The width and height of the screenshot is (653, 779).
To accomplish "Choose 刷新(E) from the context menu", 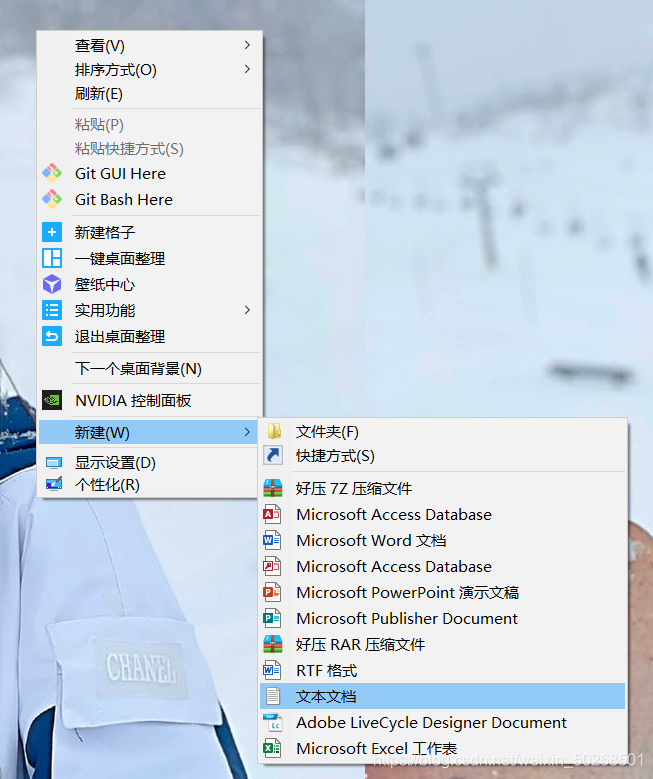I will coord(98,93).
